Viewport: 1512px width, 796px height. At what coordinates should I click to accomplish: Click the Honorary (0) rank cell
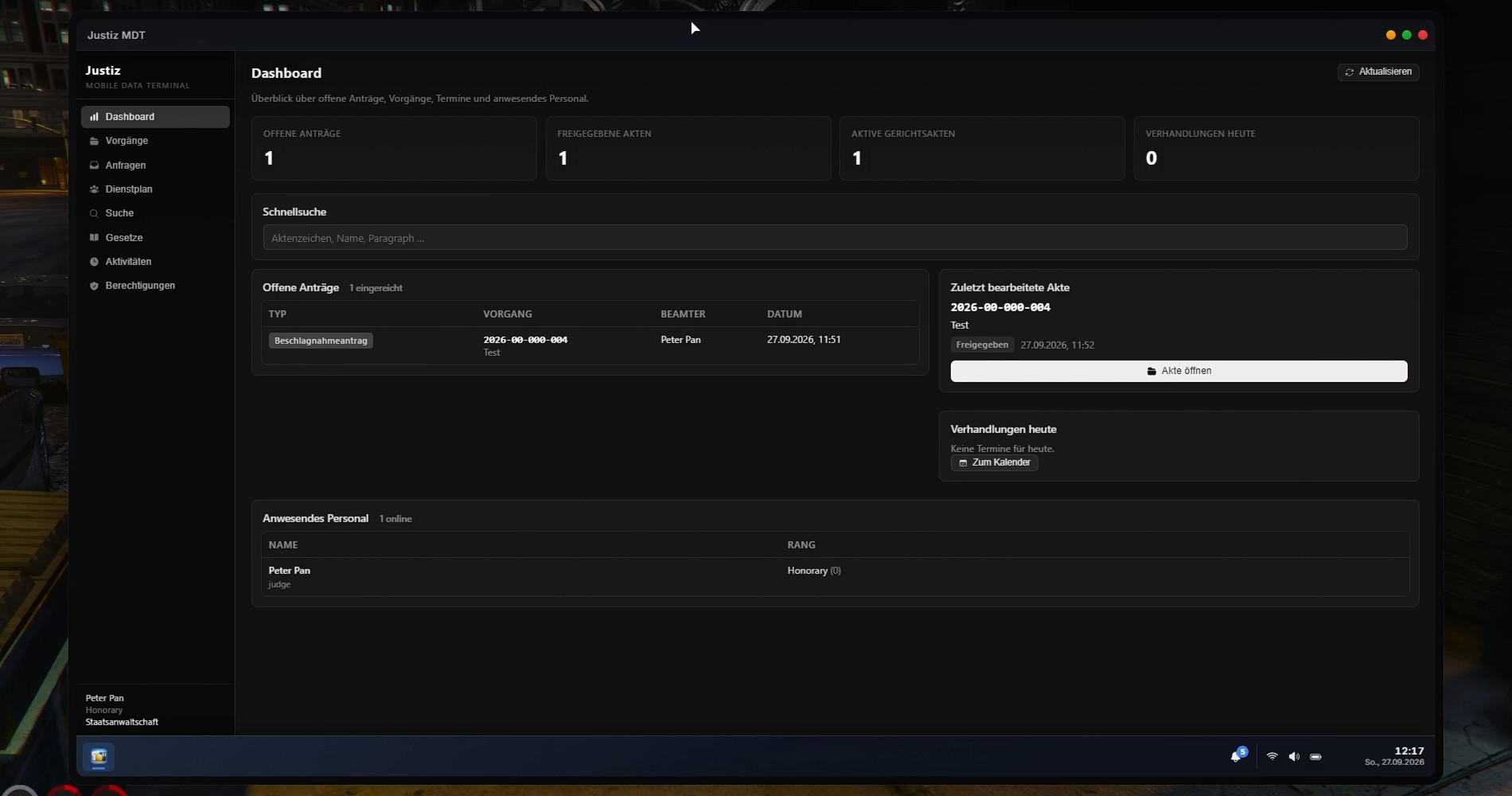tap(814, 571)
